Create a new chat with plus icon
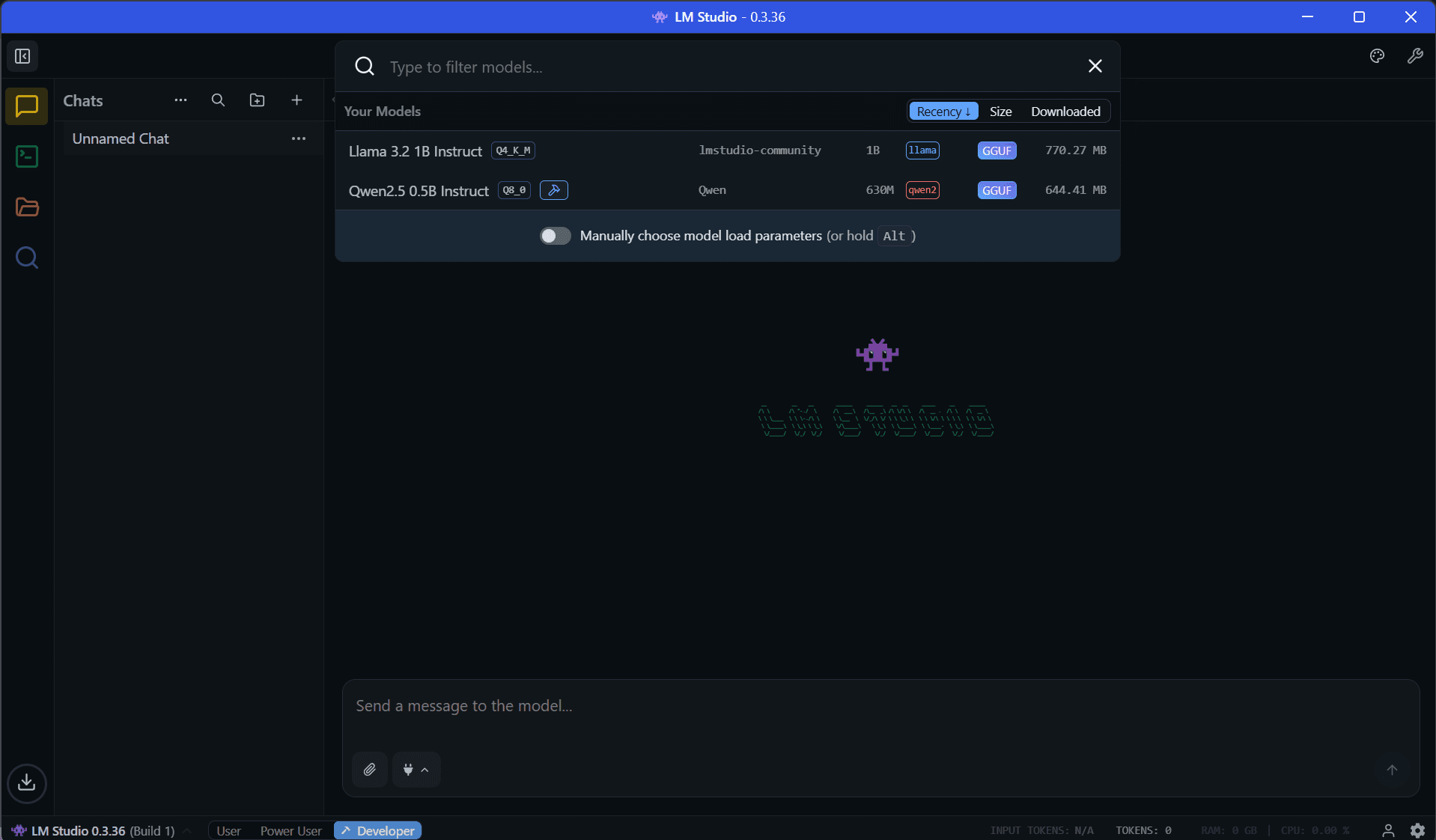Screen dimensions: 1436x840 coord(296,100)
